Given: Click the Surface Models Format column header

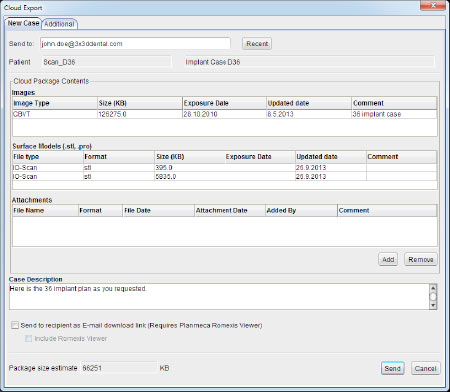Looking at the screenshot, I should tap(118, 157).
